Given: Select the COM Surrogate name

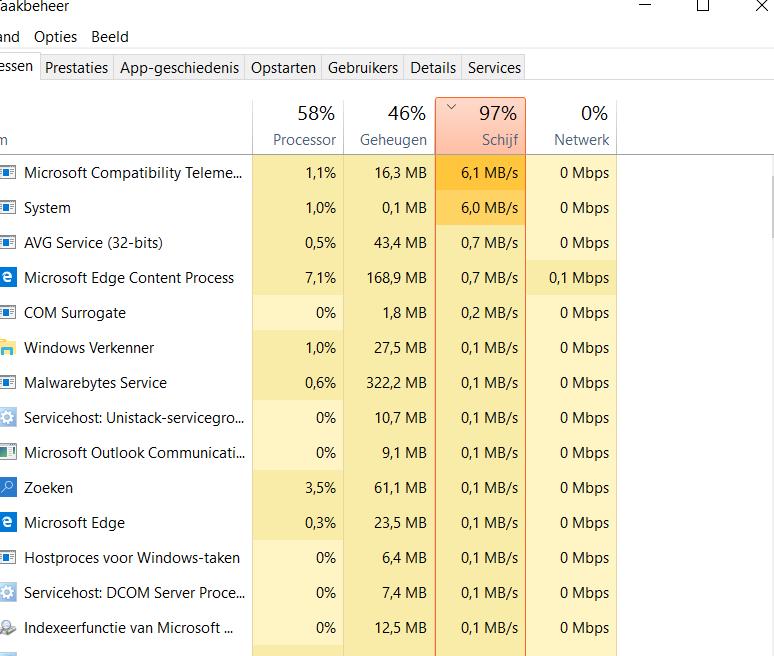Looking at the screenshot, I should point(75,313).
